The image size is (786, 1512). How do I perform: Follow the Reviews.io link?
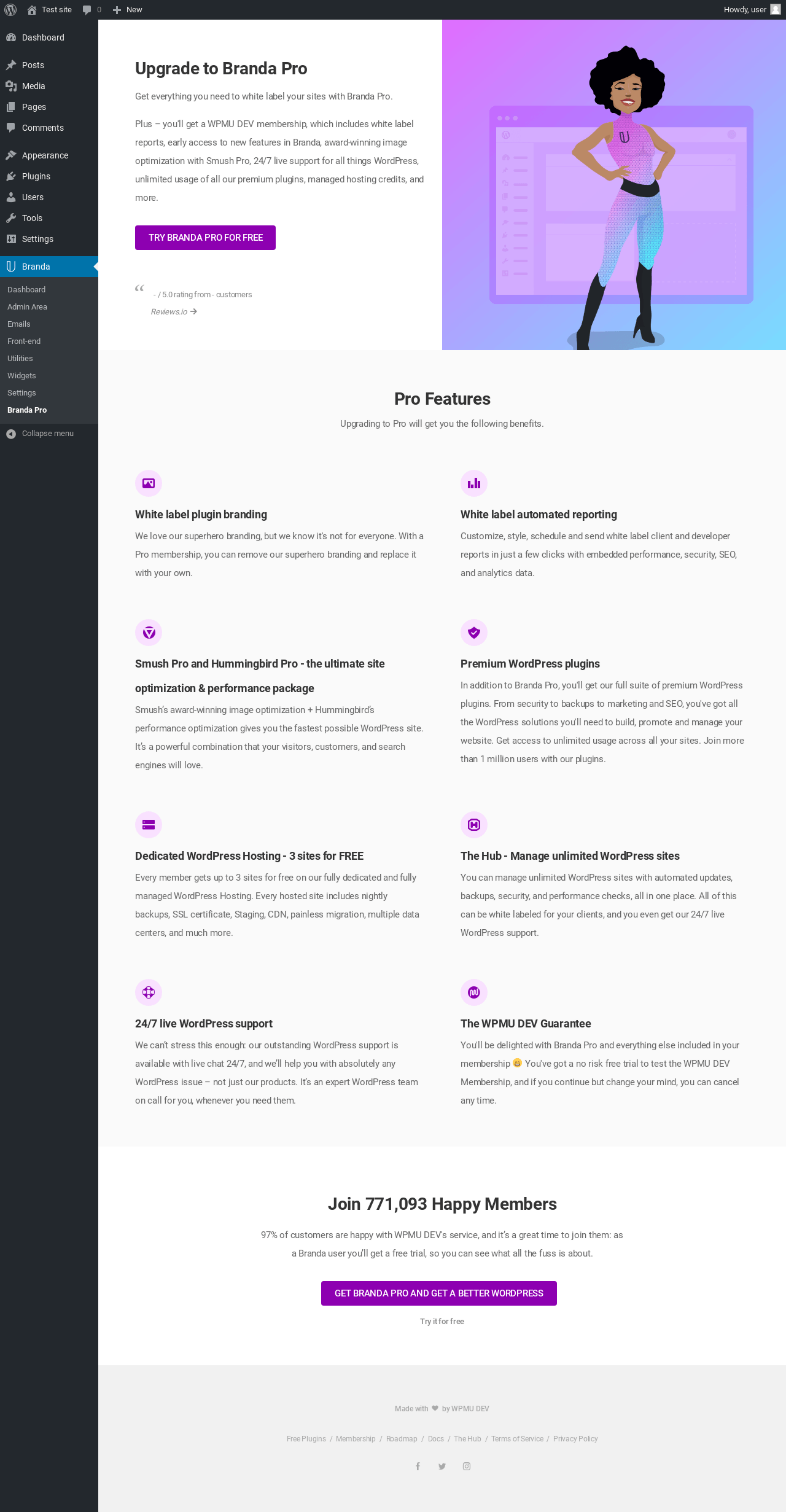[174, 312]
